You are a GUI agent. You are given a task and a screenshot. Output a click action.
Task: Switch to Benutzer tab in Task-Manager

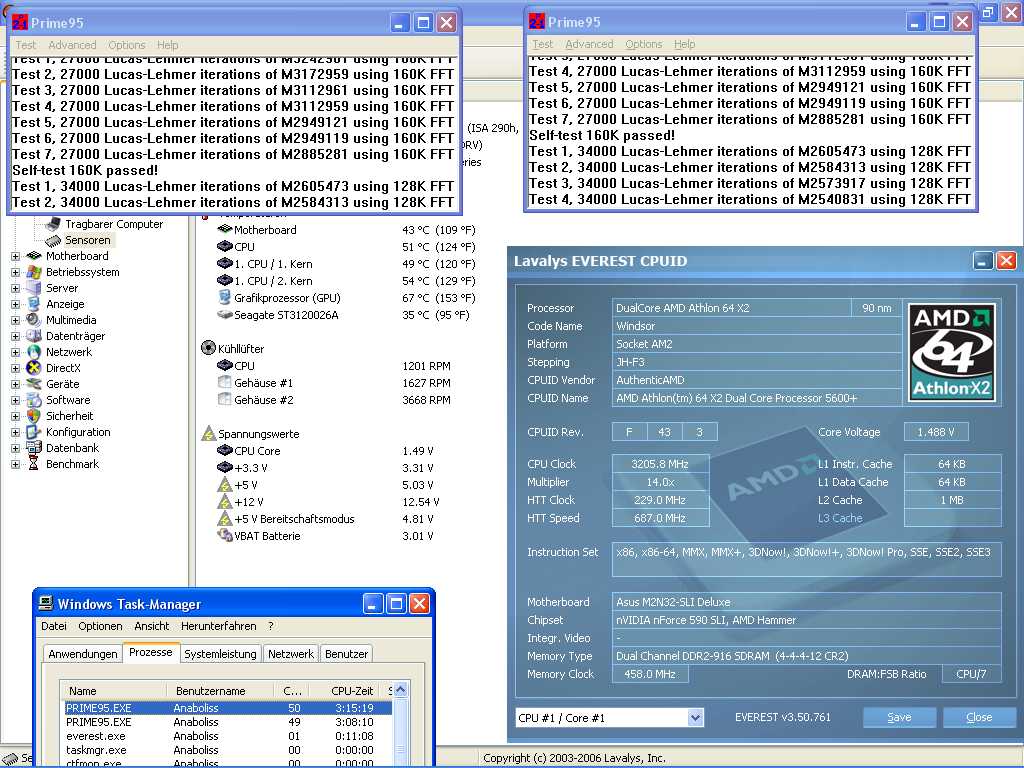coord(346,654)
